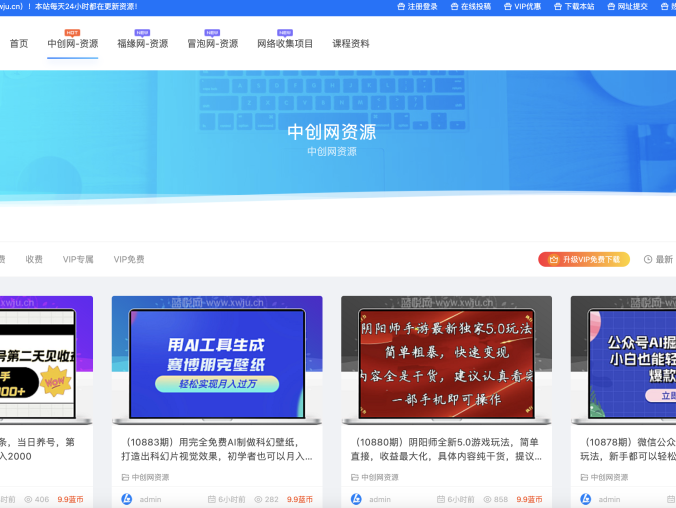This screenshot has height=508, width=676.
Task: Click calendar icon on (10883期) card
Action: [x=212, y=499]
